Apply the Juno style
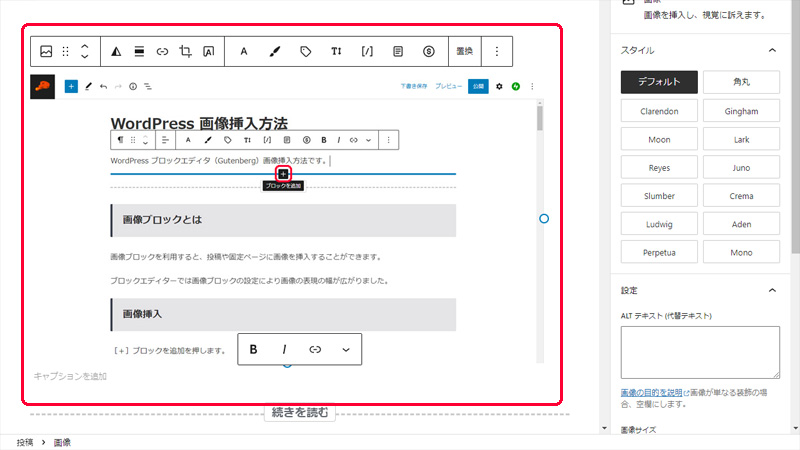The image size is (800, 450). pyautogui.click(x=741, y=168)
